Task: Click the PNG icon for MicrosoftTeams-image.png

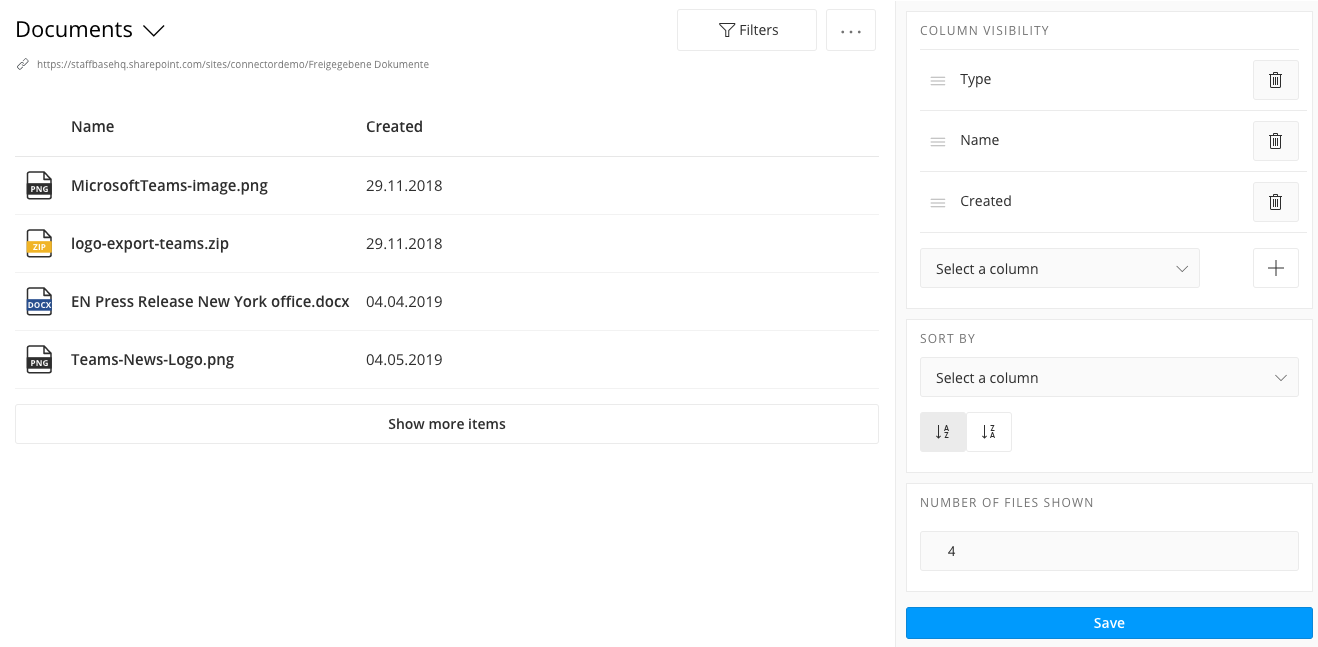Action: pos(39,185)
